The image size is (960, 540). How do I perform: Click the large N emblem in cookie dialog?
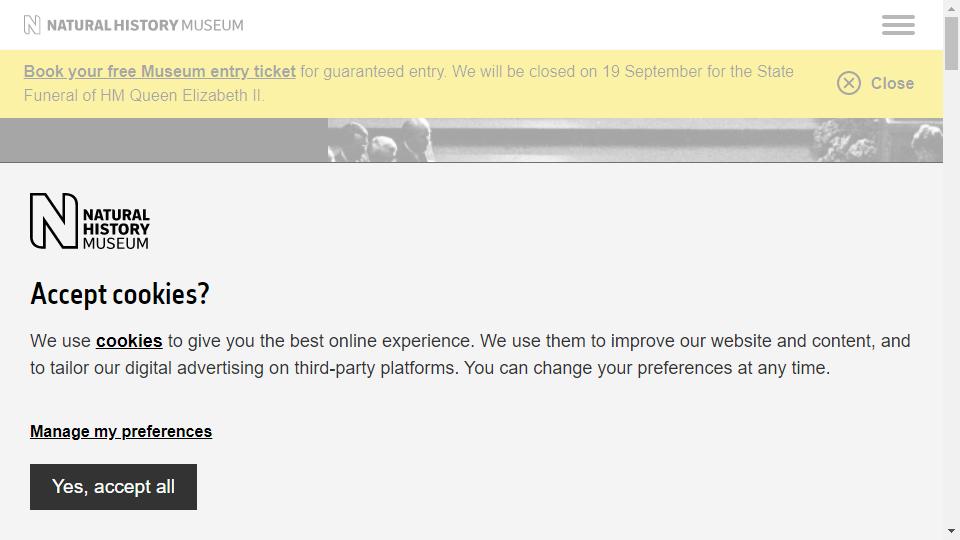[54, 221]
